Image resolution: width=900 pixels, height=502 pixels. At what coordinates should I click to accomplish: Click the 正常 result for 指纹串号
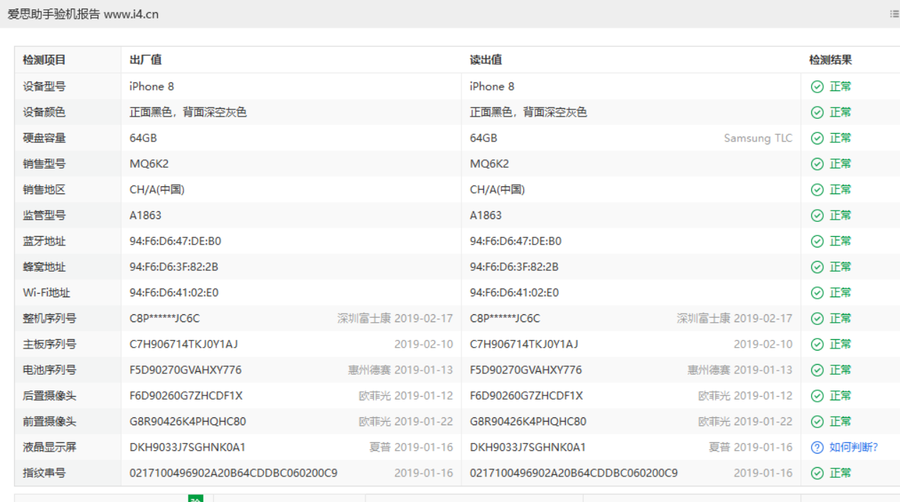[x=840, y=473]
